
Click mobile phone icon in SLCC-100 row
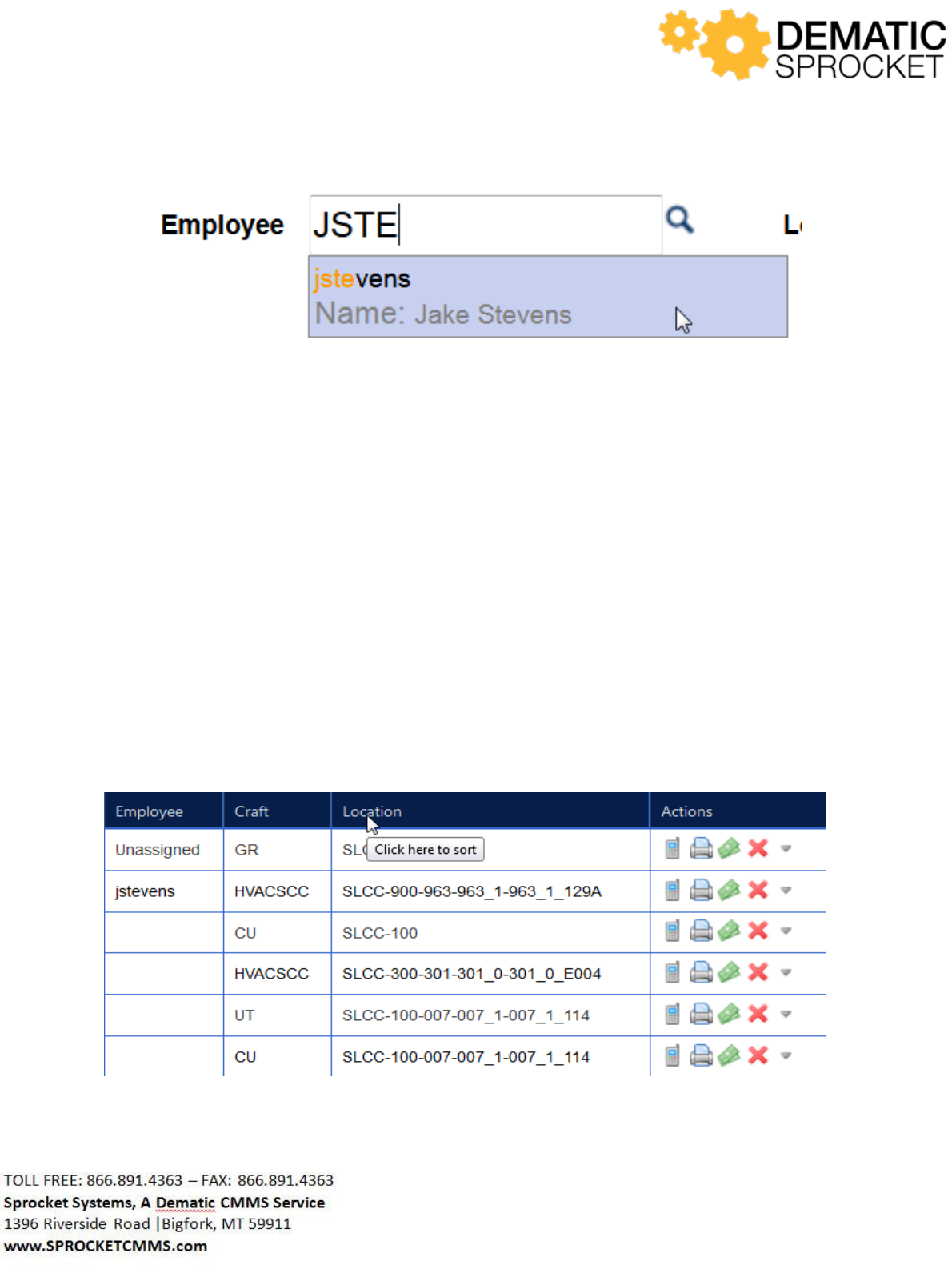(672, 931)
